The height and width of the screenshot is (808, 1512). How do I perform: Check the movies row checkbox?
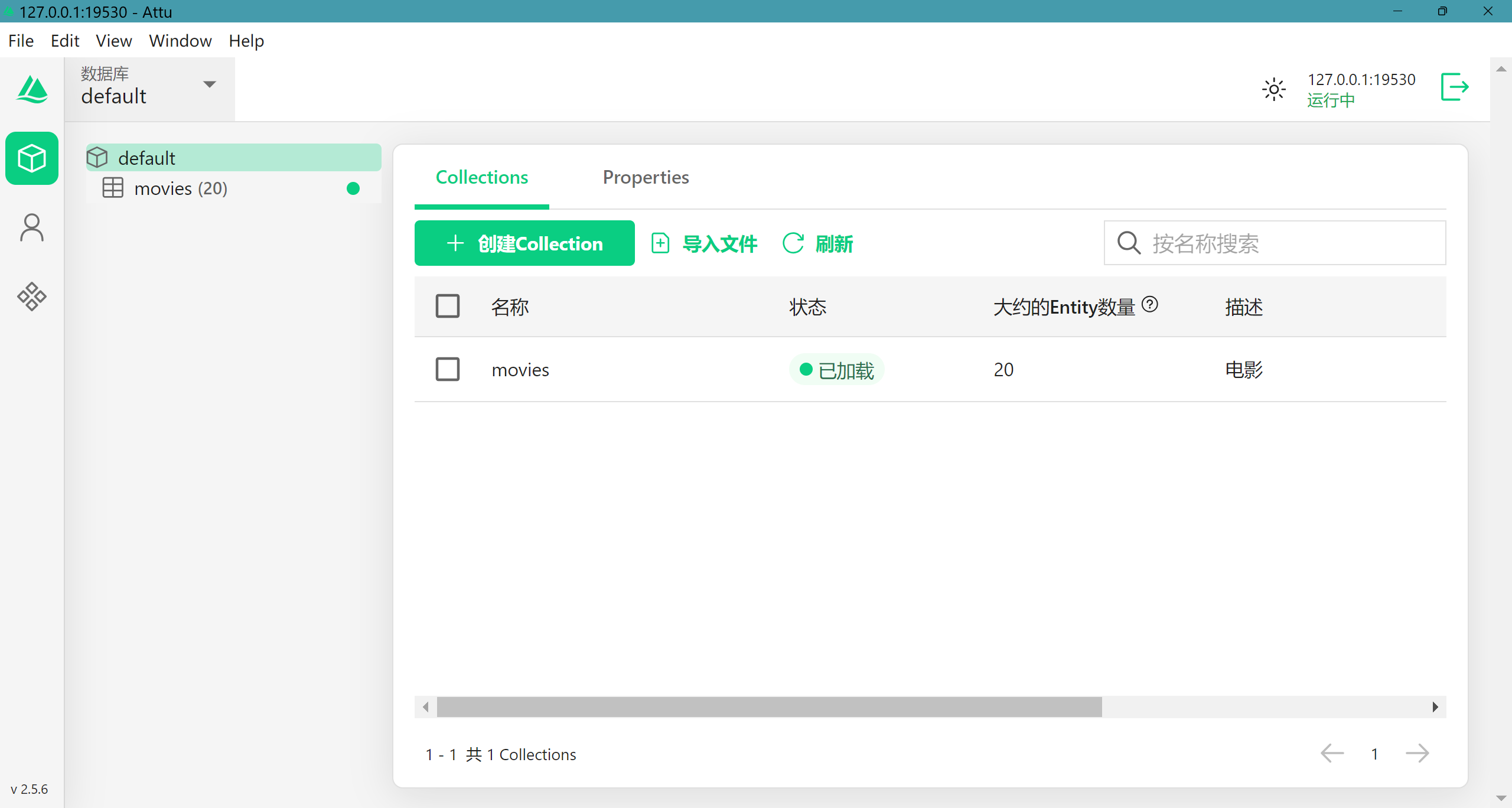447,369
